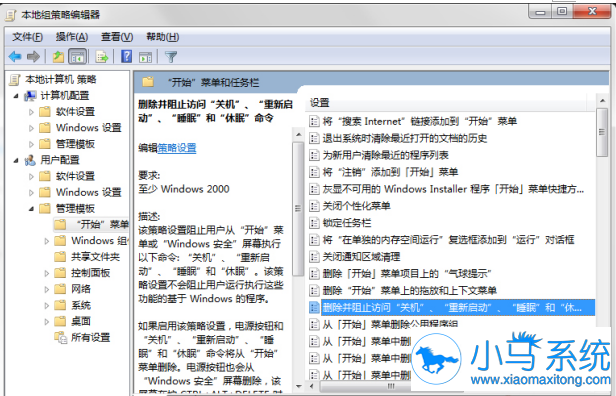The width and height of the screenshot is (616, 396).
Task: Expand 管理模板 under 计算机配置
Action: pos(31,144)
